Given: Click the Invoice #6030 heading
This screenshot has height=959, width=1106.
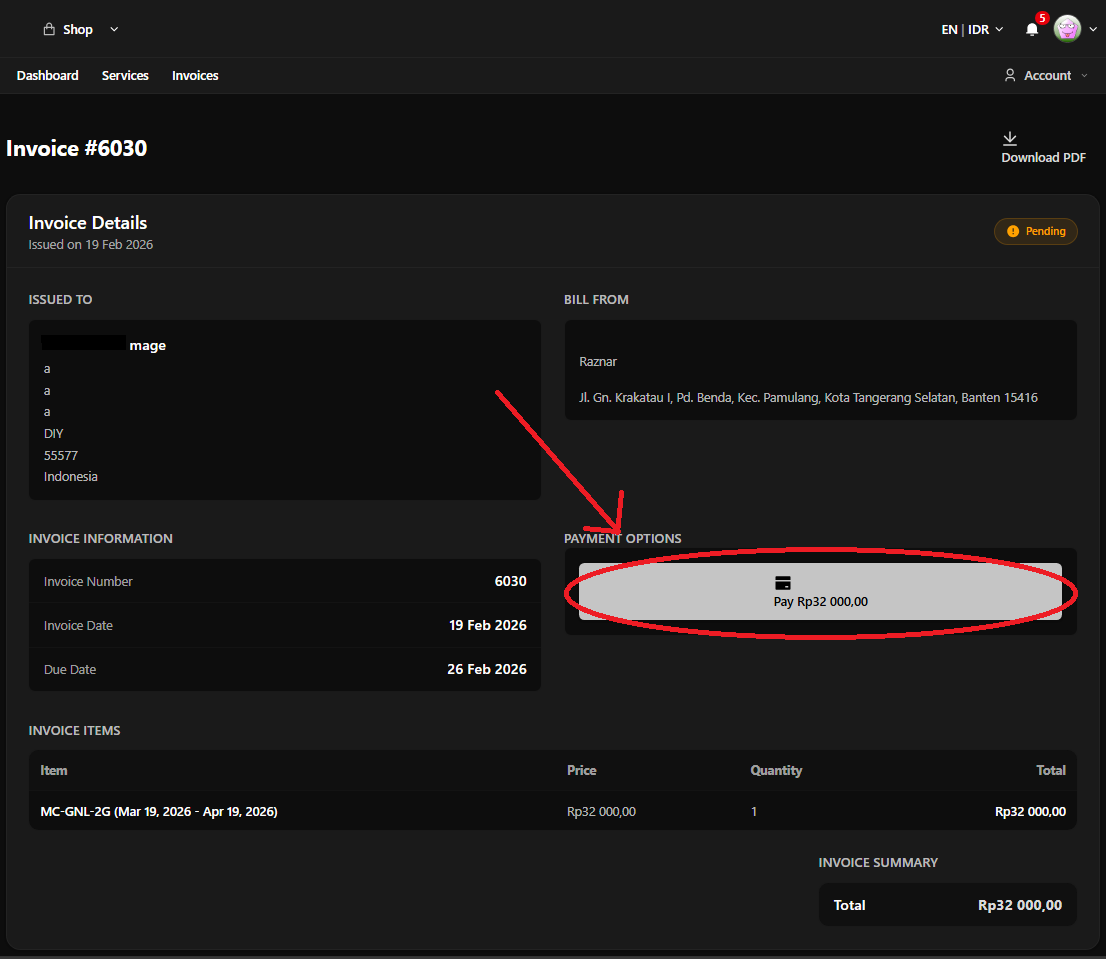Looking at the screenshot, I should (x=77, y=149).
